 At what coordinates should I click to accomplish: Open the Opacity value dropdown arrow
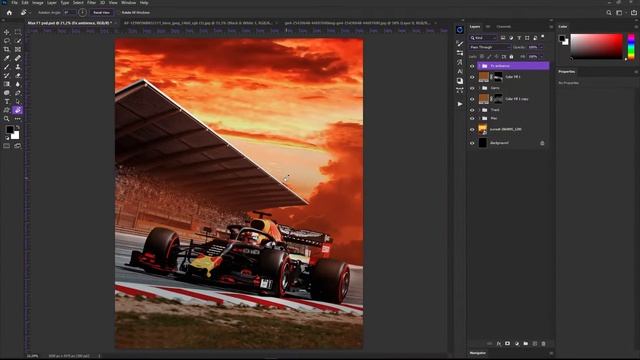point(541,47)
